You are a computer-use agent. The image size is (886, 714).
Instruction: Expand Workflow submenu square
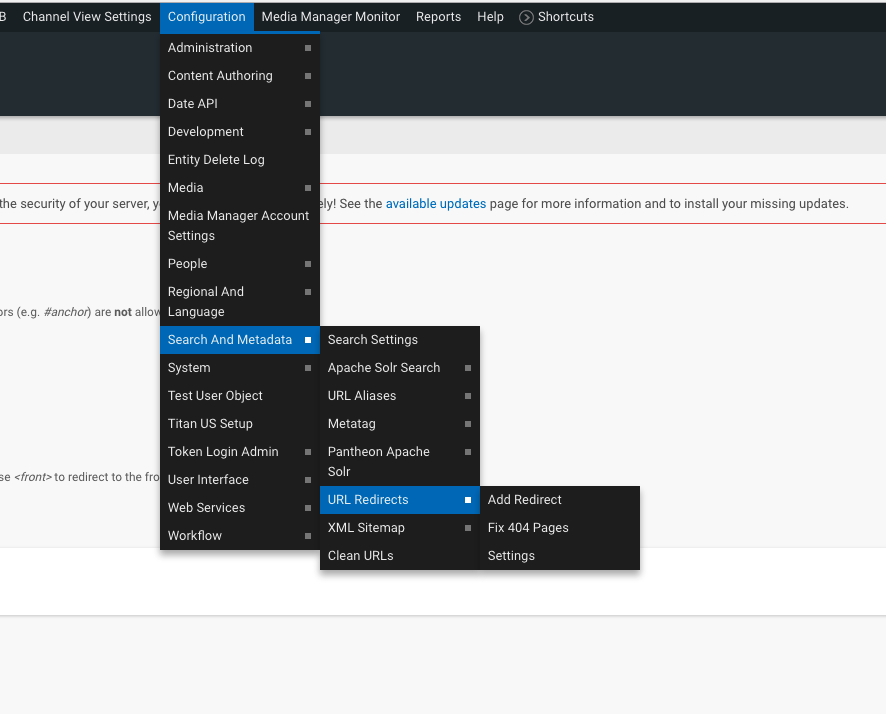coord(308,536)
